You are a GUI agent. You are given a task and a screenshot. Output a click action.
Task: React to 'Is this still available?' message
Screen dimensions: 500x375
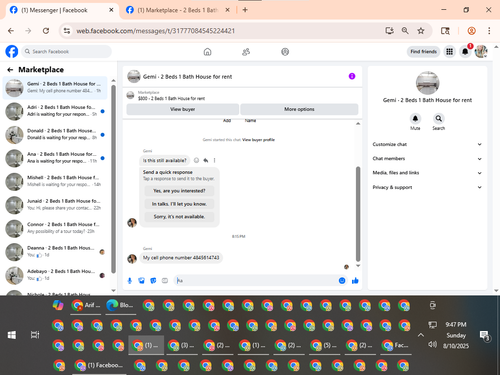click(196, 160)
